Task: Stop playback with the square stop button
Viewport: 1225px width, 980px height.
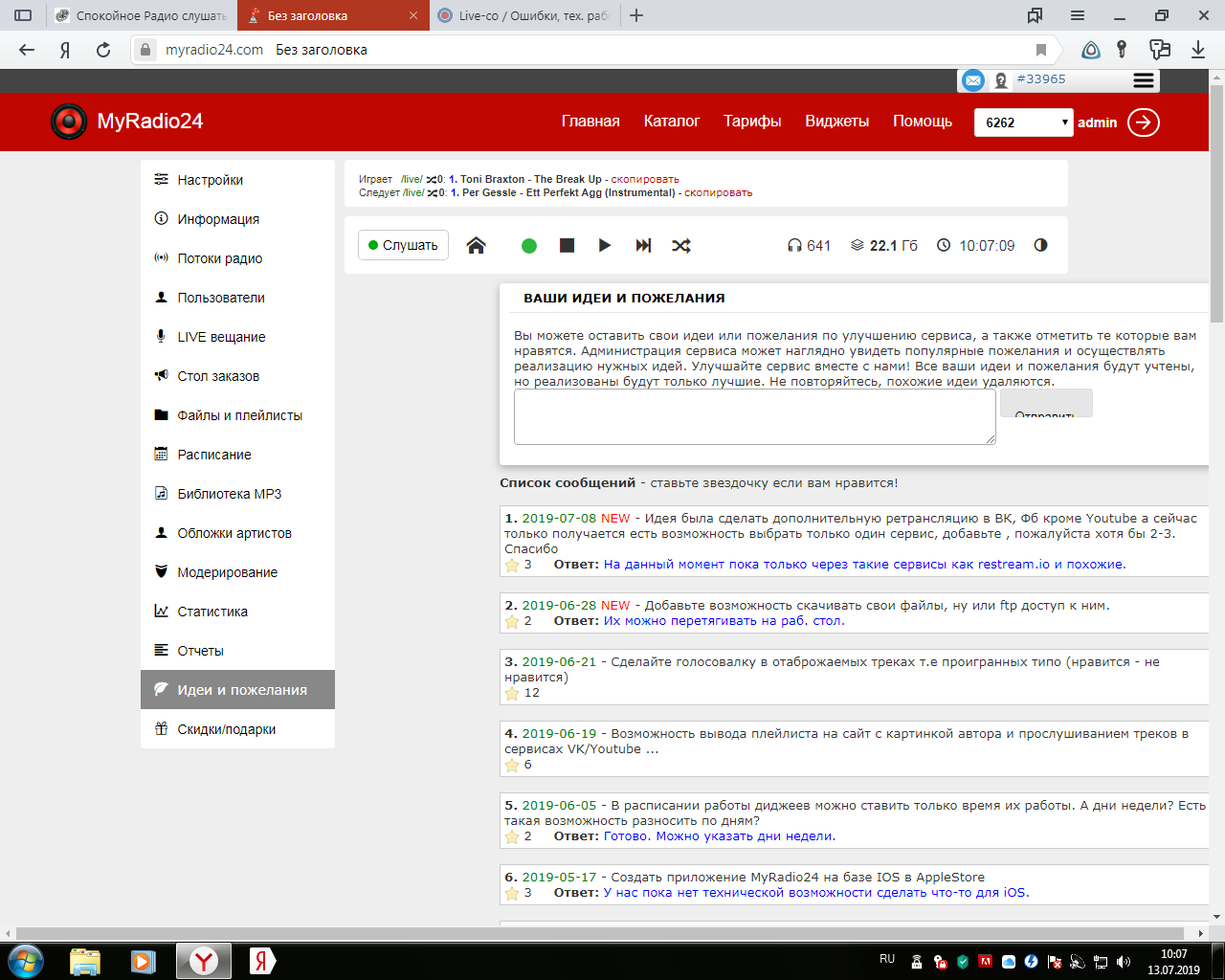Action: (567, 245)
